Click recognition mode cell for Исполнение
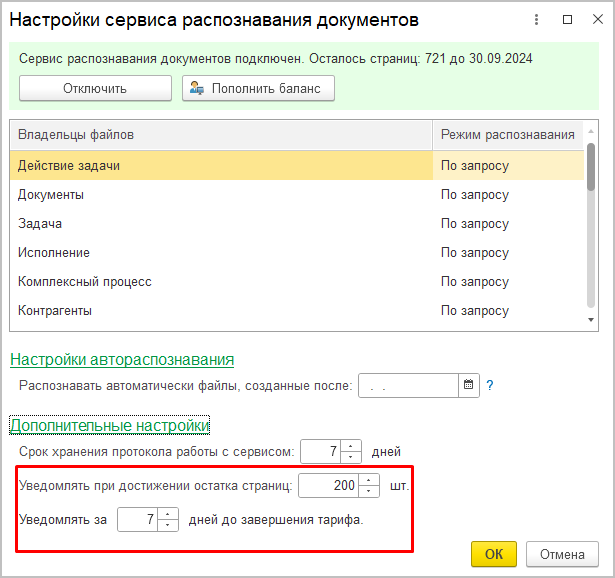Image resolution: width=615 pixels, height=578 pixels. (x=508, y=253)
